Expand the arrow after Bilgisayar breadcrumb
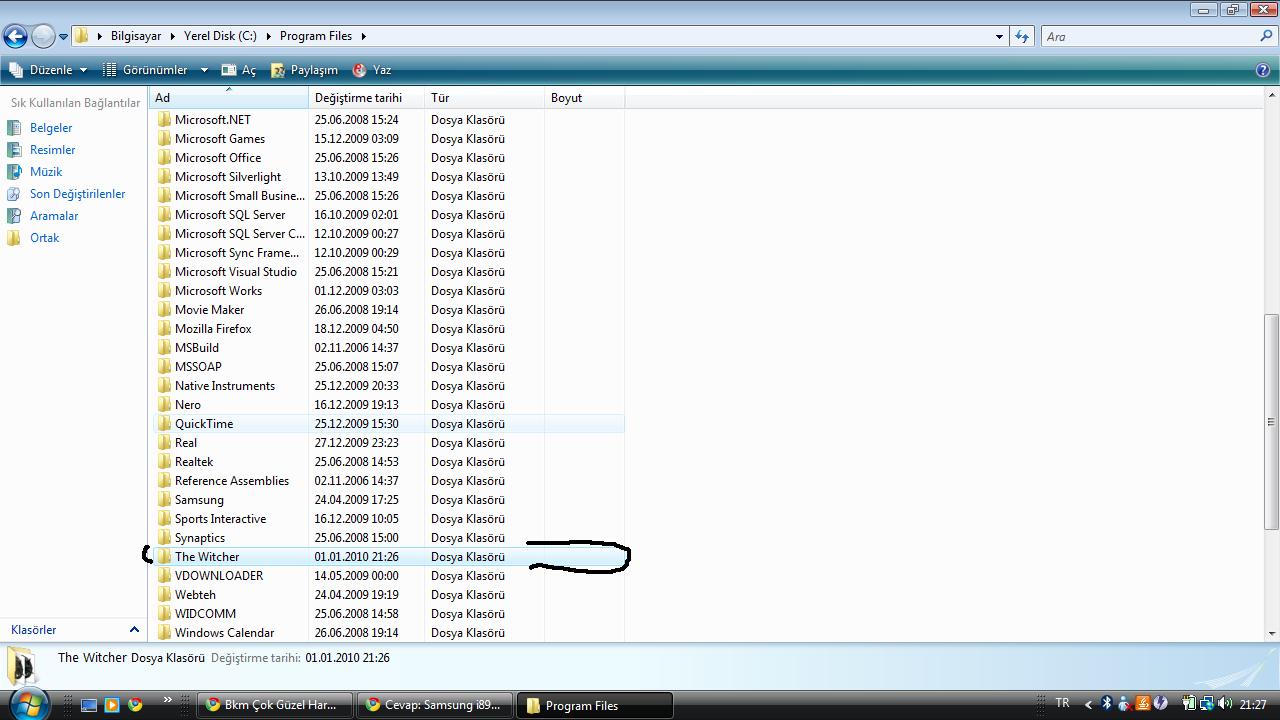The height and width of the screenshot is (720, 1280). [x=172, y=36]
